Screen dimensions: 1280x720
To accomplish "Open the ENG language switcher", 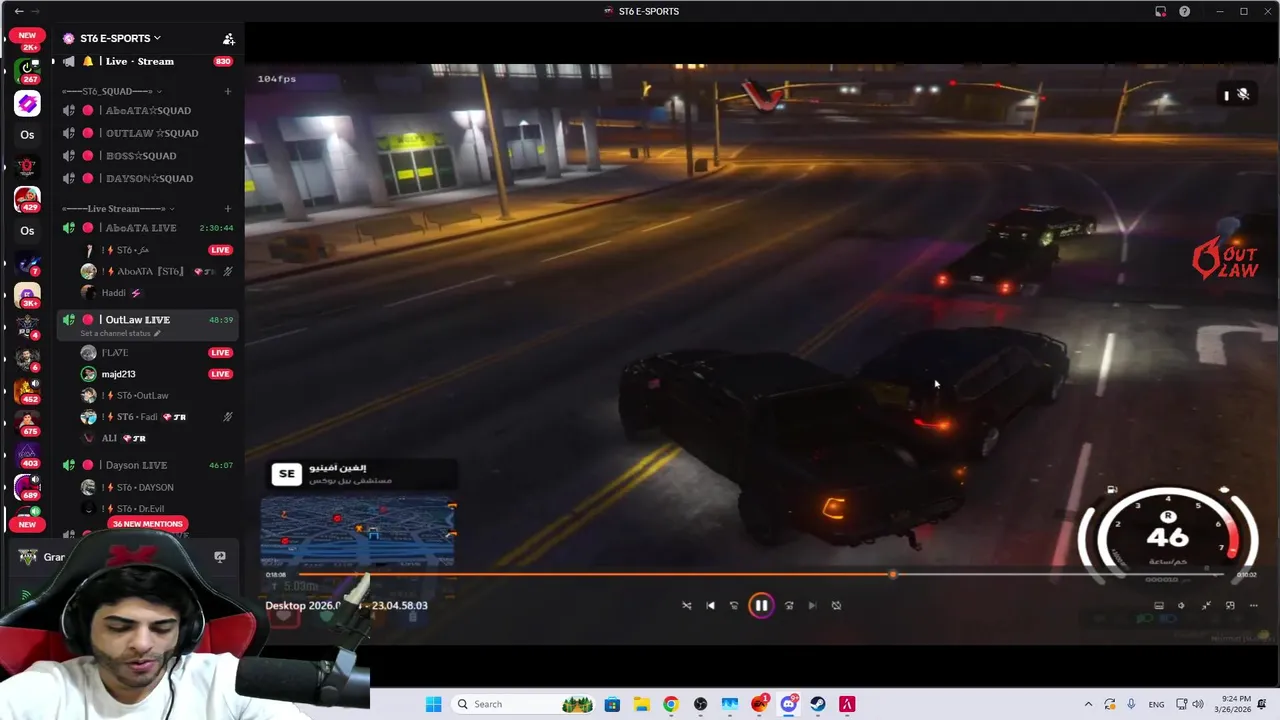I will click(x=1156, y=704).
